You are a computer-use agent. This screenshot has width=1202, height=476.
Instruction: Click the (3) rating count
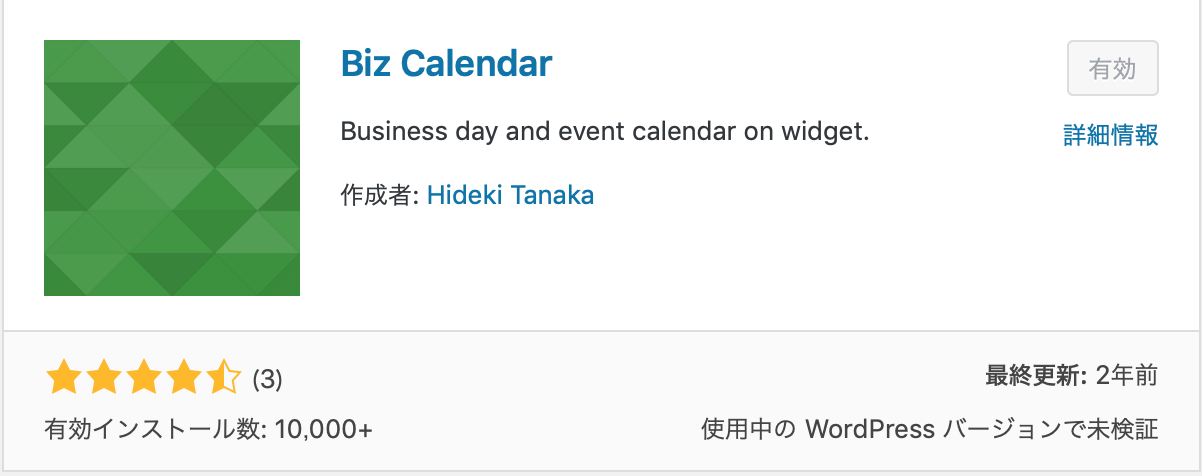tap(267, 380)
